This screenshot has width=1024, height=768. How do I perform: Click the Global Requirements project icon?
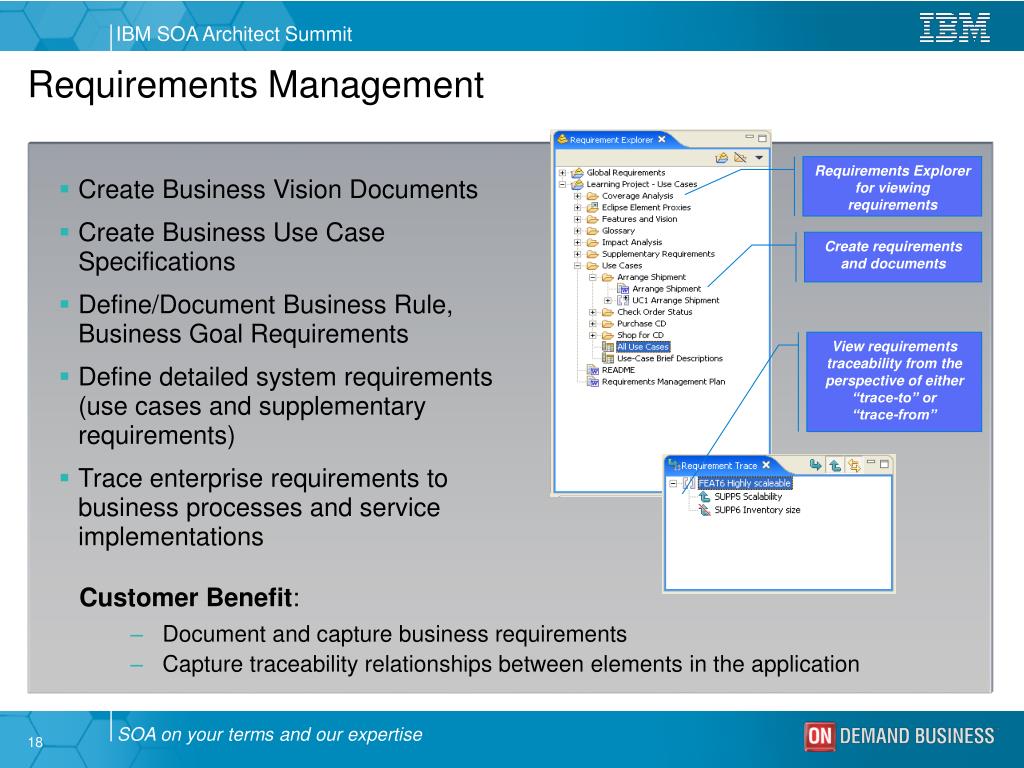(x=577, y=173)
